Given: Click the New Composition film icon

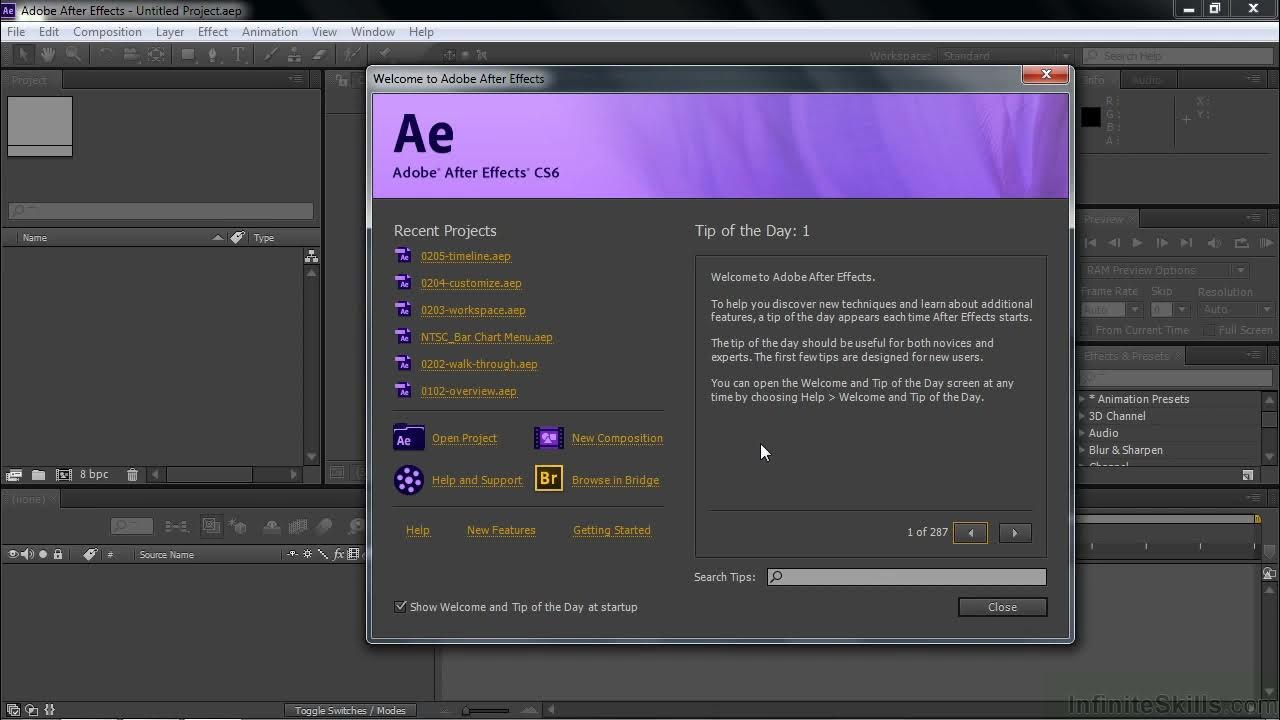Looking at the screenshot, I should click(x=549, y=438).
